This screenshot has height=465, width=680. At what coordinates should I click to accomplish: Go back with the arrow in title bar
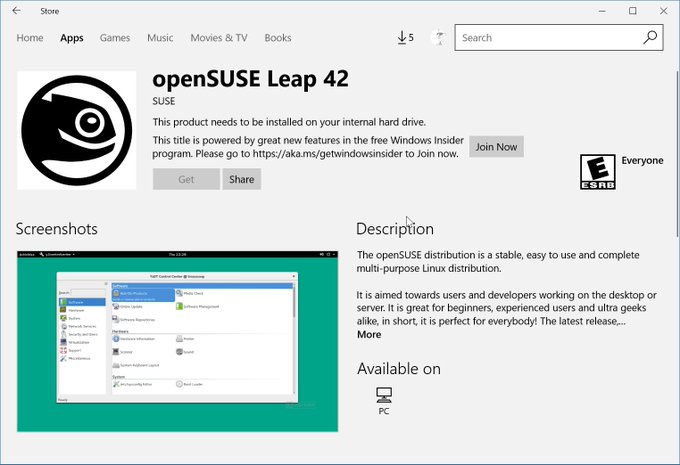[16, 11]
